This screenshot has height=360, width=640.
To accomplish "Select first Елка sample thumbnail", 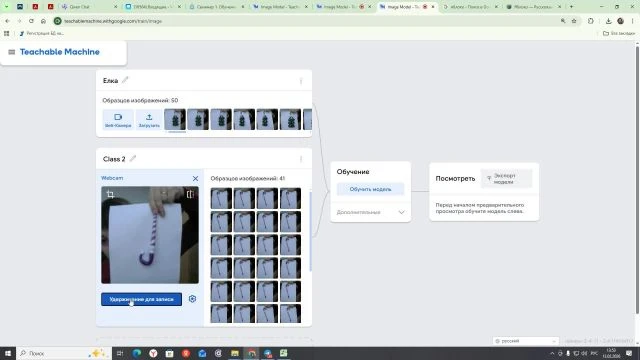I will click(x=175, y=119).
